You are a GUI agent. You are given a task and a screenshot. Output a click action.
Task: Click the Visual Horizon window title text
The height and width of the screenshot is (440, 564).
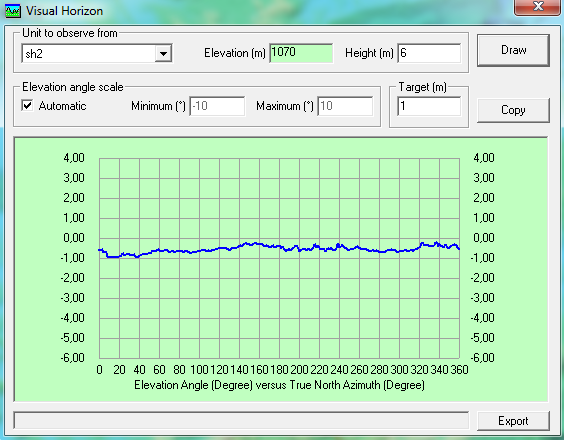pyautogui.click(x=64, y=11)
